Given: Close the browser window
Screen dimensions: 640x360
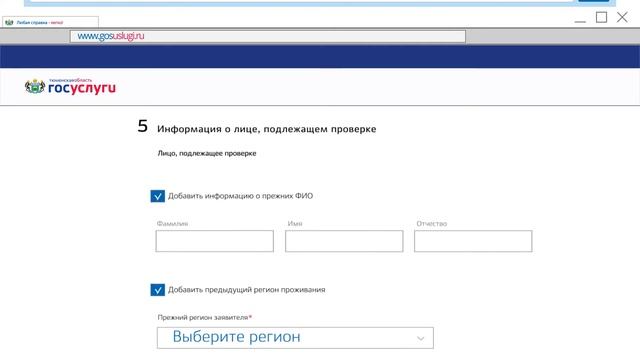Looking at the screenshot, I should tap(622, 17).
